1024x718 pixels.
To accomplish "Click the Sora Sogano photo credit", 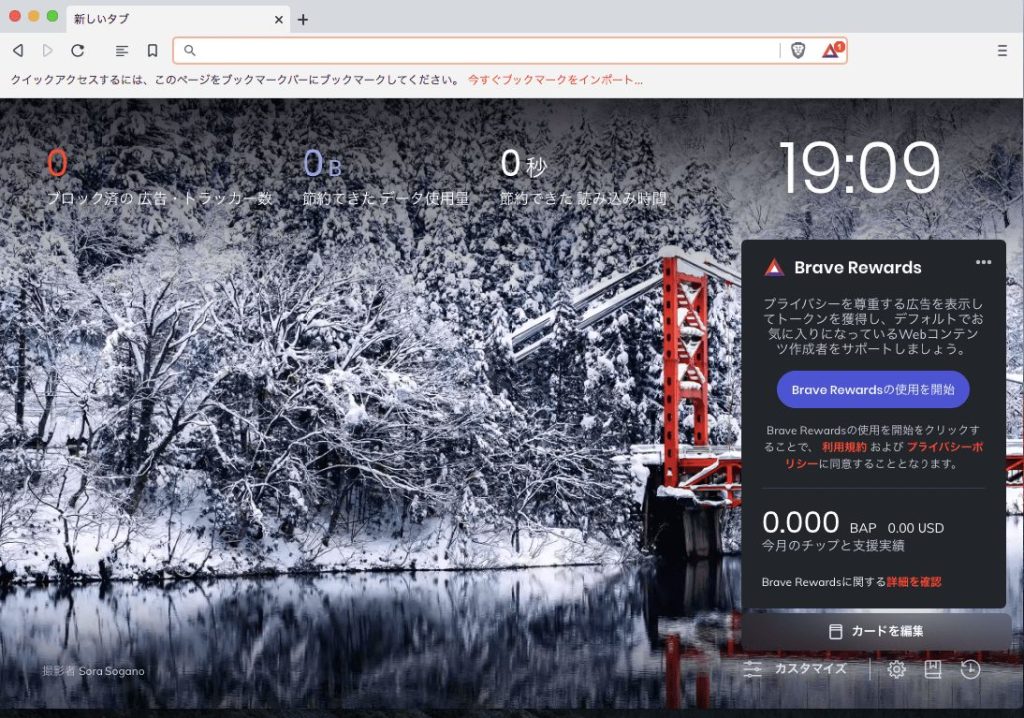I will click(93, 671).
